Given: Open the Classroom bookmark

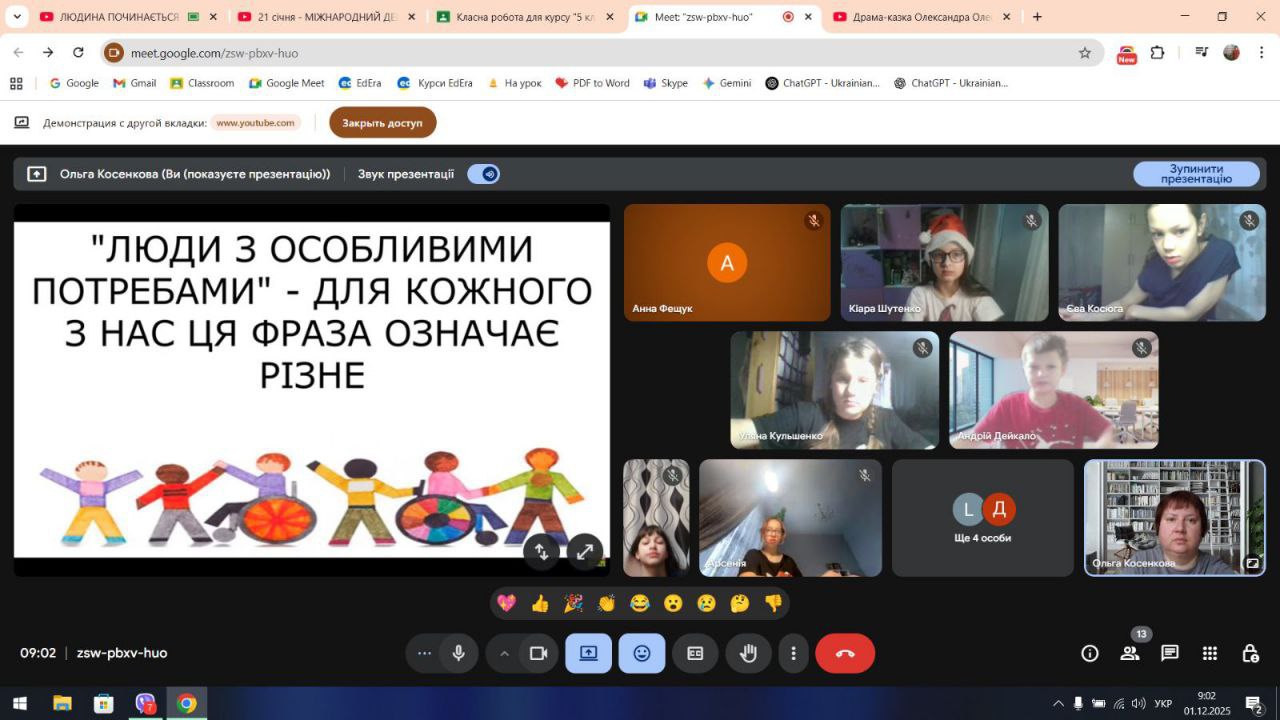Looking at the screenshot, I should (202, 83).
